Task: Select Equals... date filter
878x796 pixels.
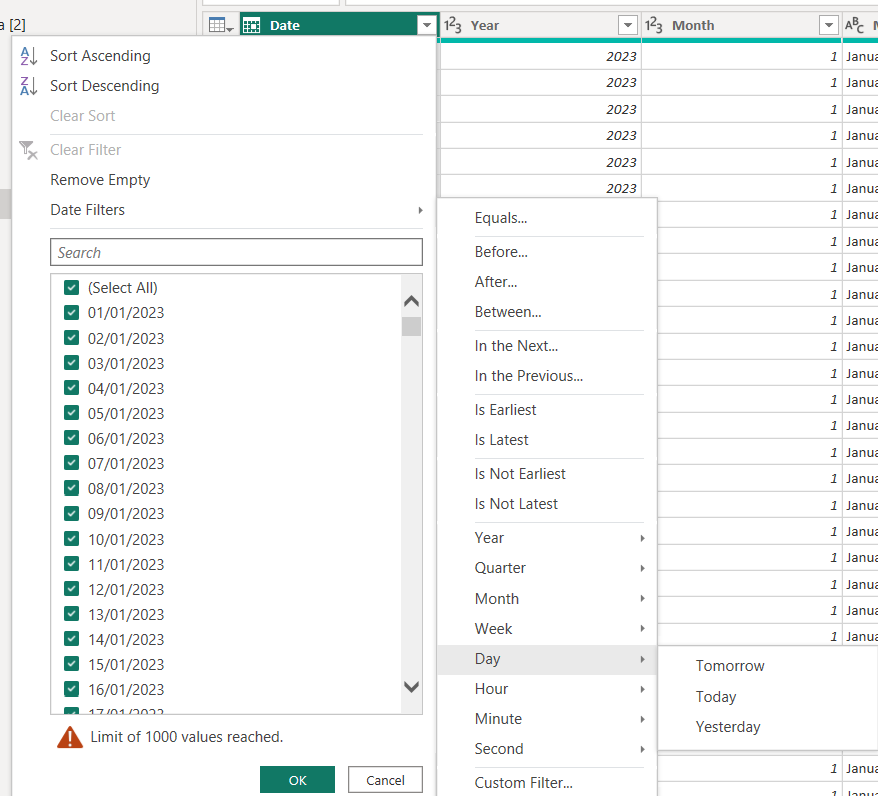Action: tap(501, 218)
